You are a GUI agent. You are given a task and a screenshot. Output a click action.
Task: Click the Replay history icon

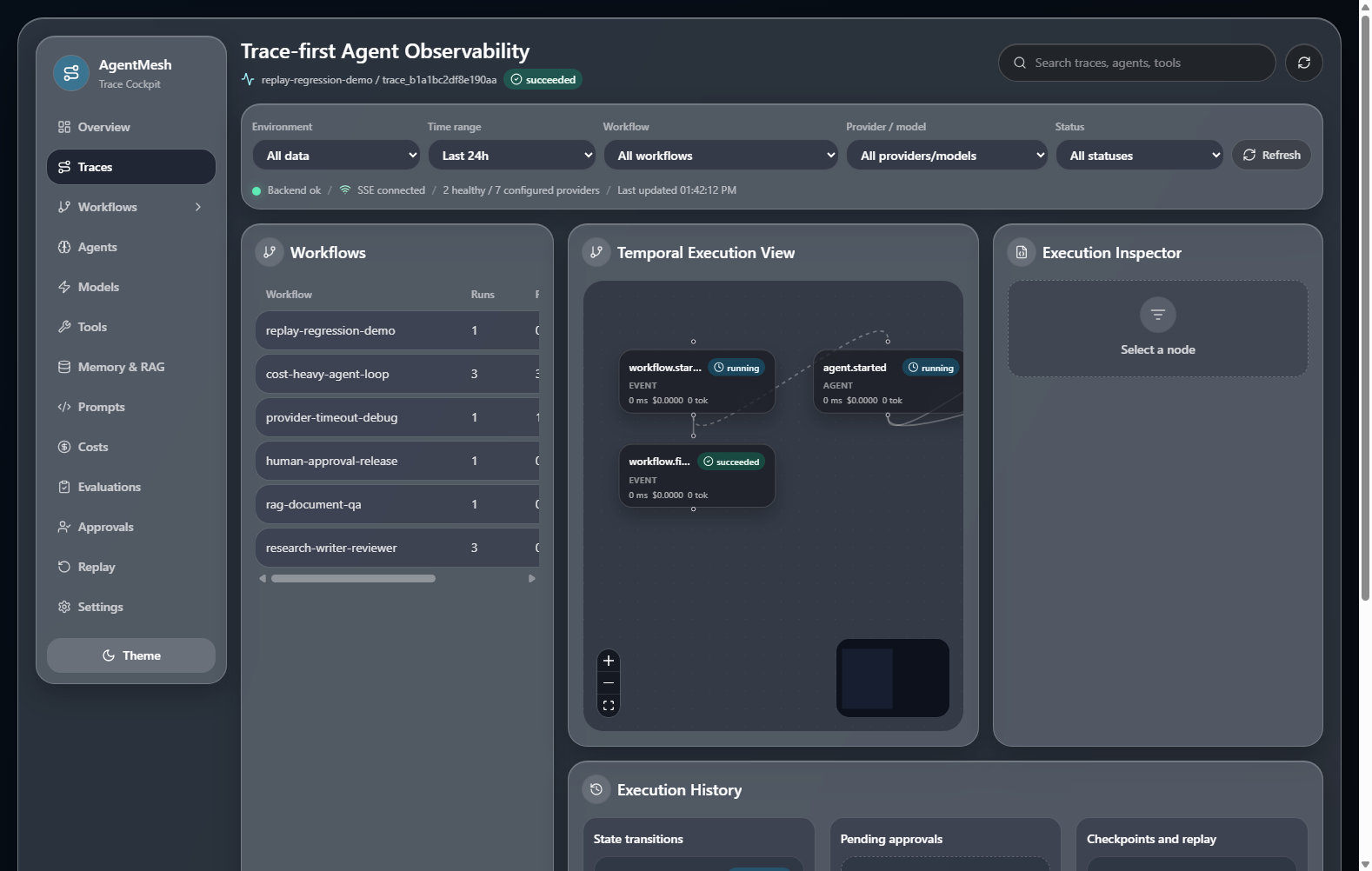[64, 567]
